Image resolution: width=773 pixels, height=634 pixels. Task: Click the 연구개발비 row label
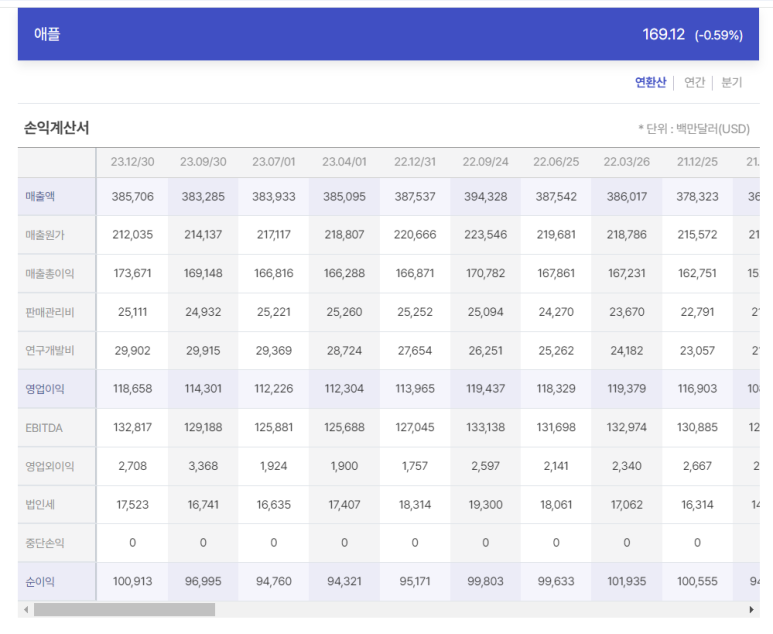(x=50, y=351)
